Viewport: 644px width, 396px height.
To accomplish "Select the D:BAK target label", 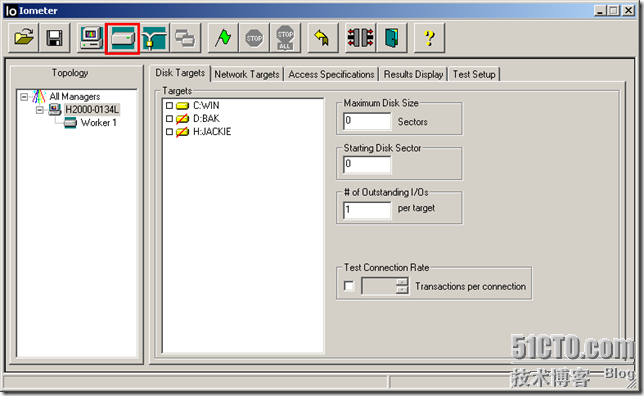I will [206, 119].
